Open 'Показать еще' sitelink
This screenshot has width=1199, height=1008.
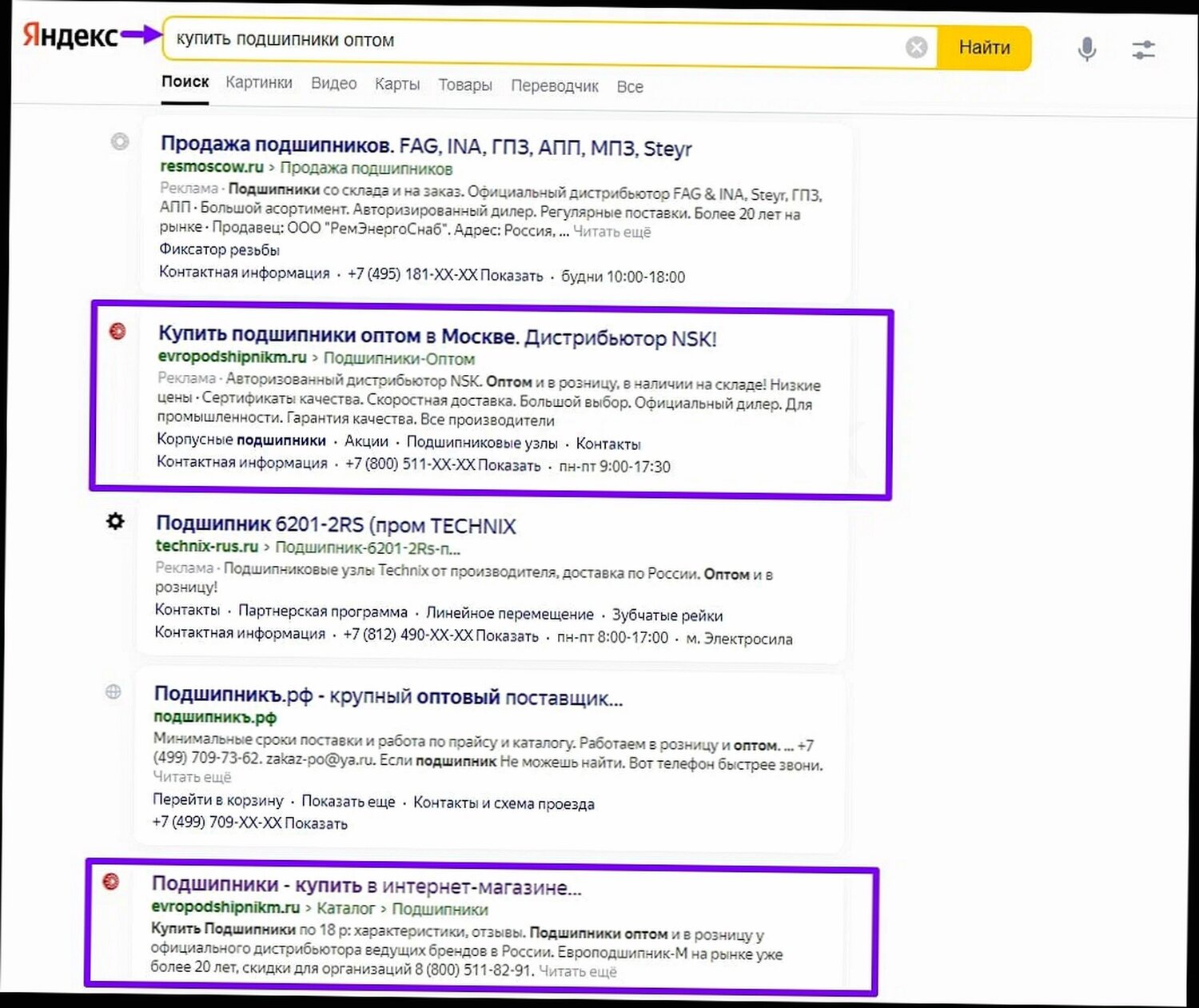[349, 802]
